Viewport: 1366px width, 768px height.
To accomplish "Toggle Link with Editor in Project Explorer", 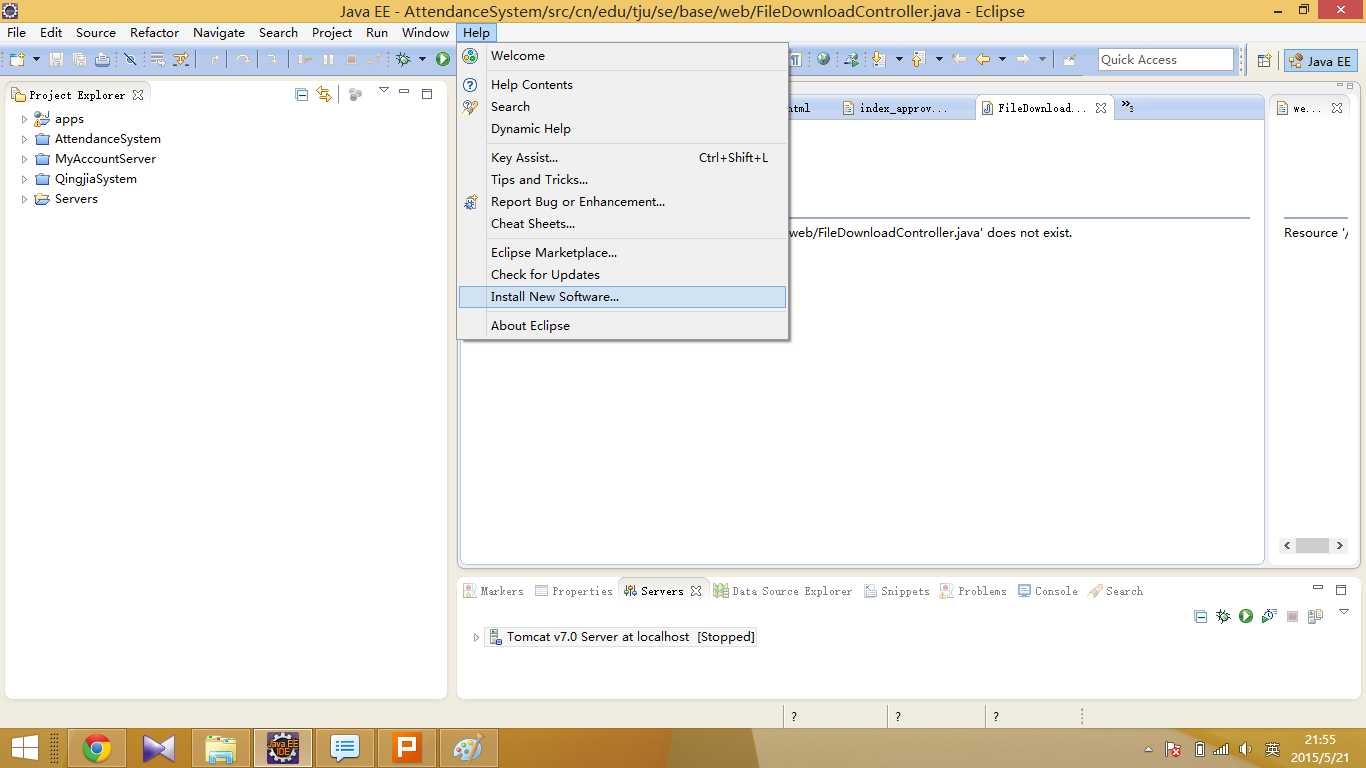I will (324, 94).
